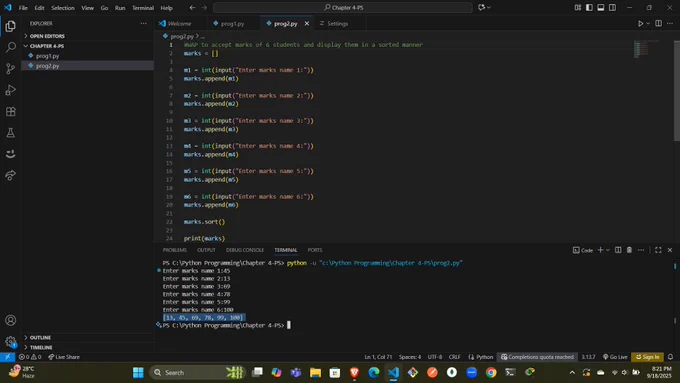This screenshot has height=383, width=680.
Task: Open the Terminal menu
Action: pyautogui.click(x=143, y=8)
